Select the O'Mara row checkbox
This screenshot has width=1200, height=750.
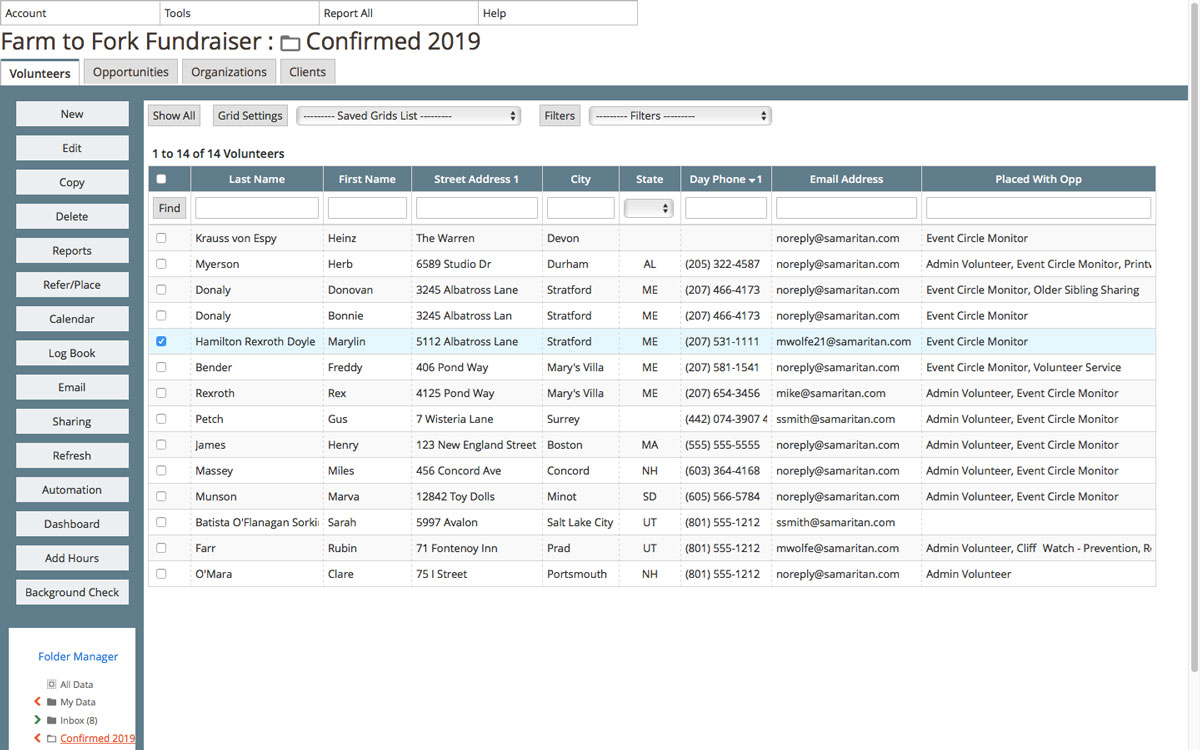click(161, 574)
